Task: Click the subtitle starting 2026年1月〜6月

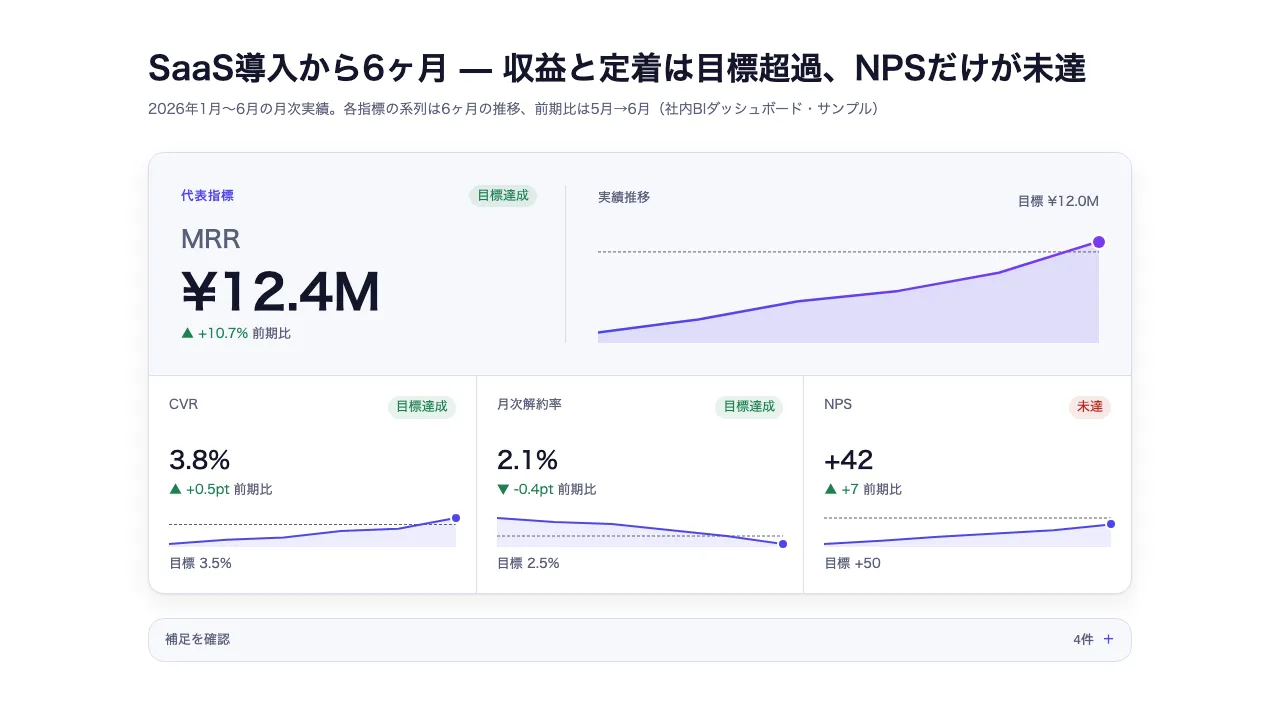Action: click(513, 108)
